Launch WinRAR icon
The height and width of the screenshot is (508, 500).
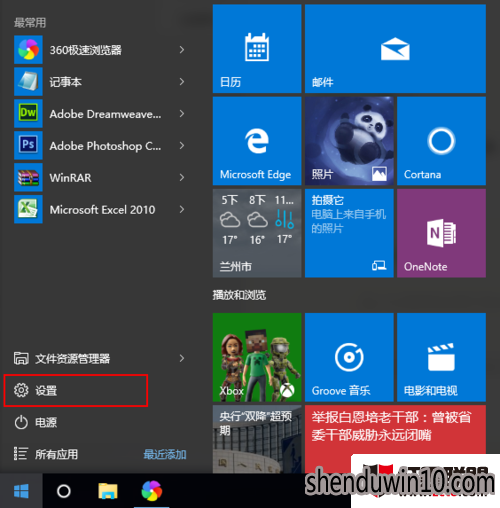28,177
